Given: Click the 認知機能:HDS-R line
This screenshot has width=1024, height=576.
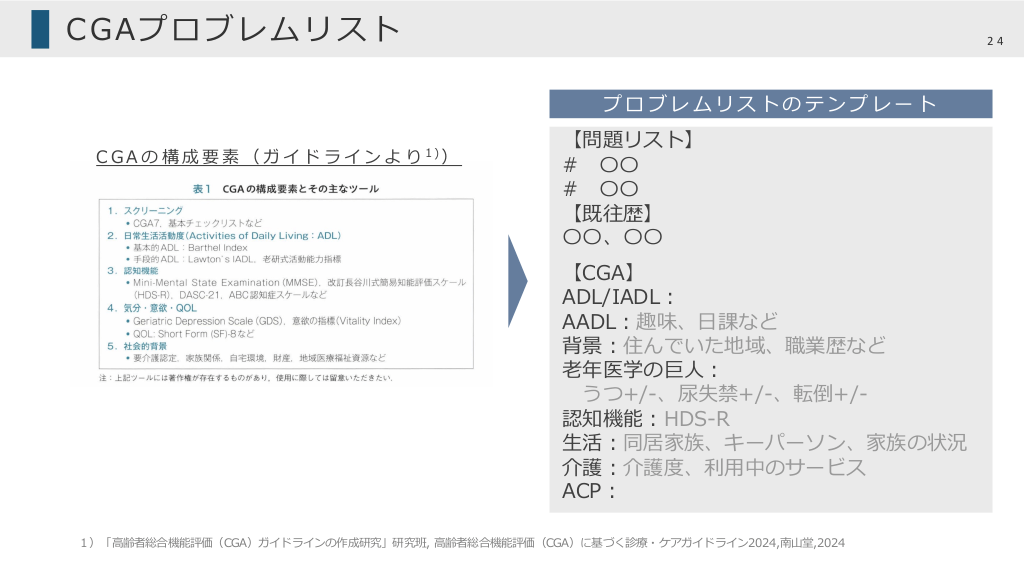Looking at the screenshot, I should click(x=646, y=418).
